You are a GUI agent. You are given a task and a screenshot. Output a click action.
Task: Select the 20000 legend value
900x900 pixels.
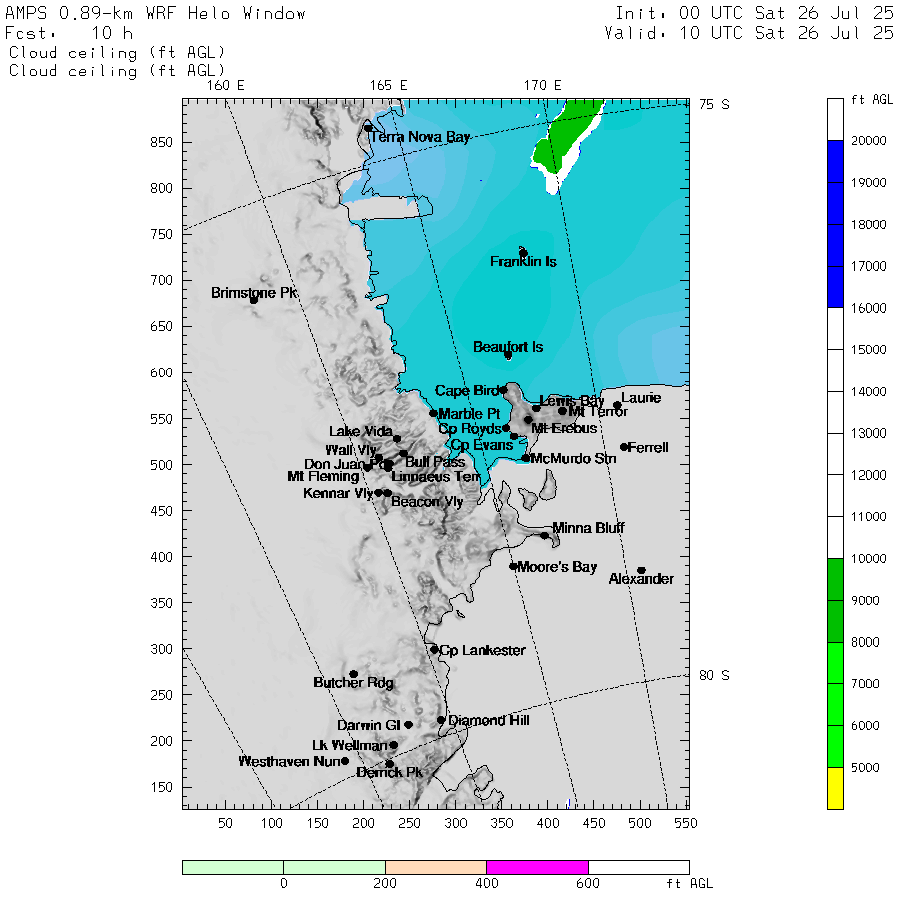tap(868, 141)
